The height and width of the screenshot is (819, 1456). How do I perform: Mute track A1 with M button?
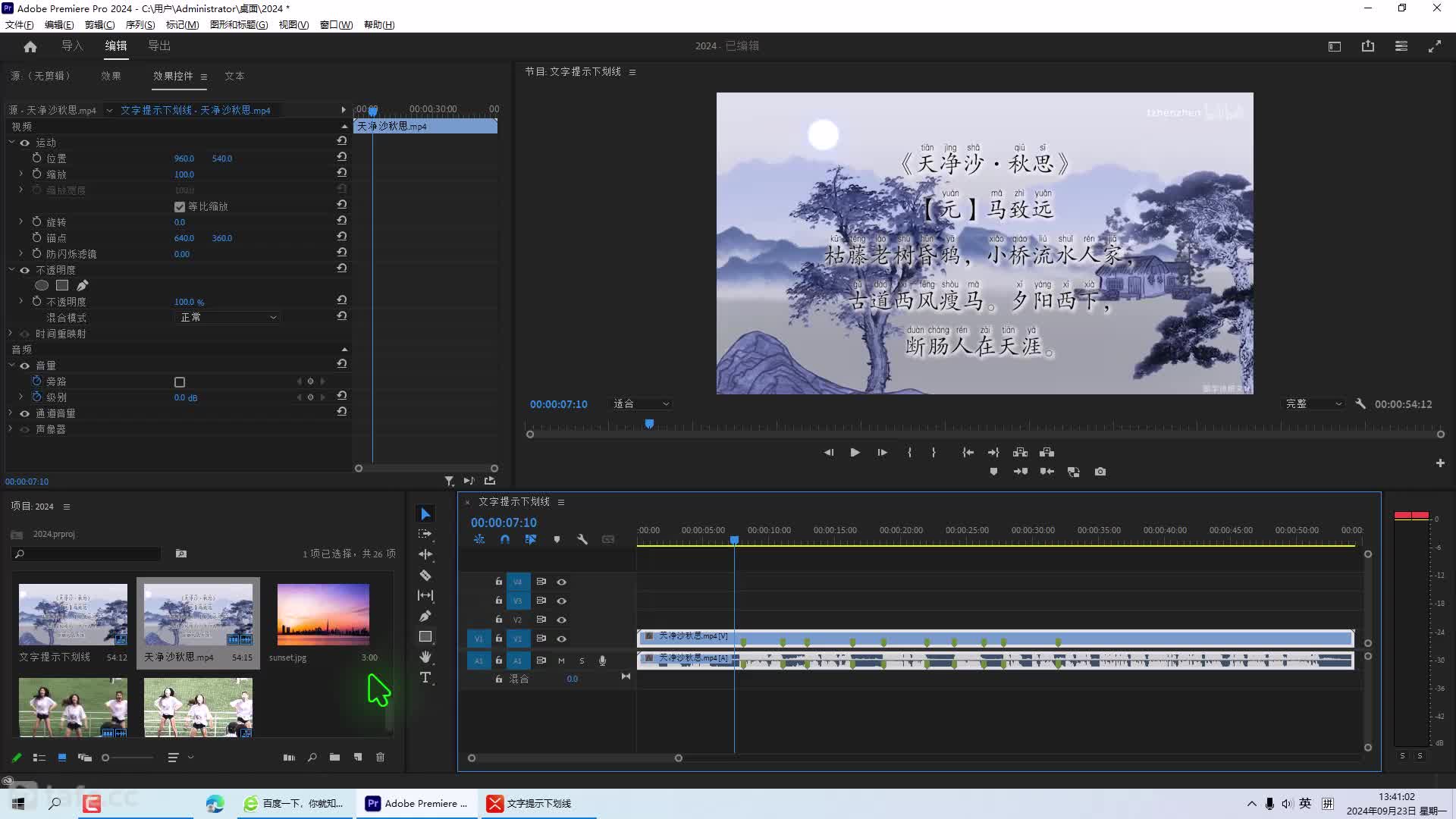point(561,661)
